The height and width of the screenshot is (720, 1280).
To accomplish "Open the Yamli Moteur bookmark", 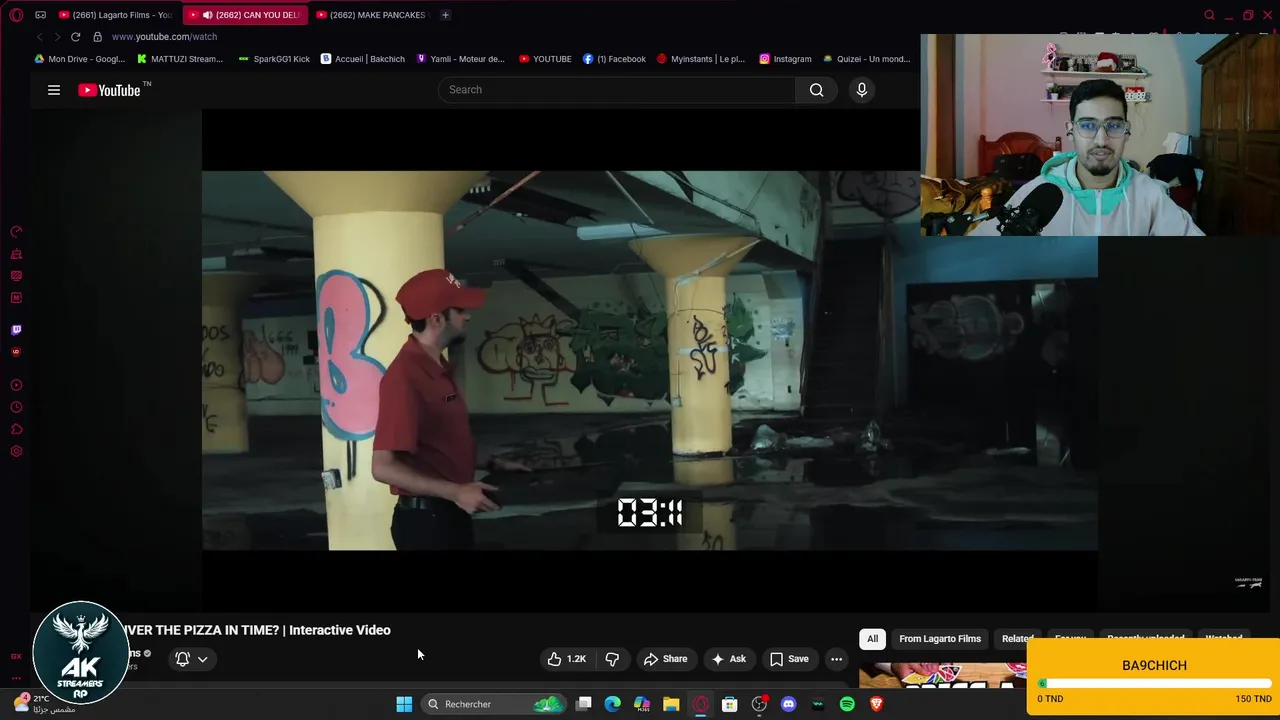I will pyautogui.click(x=460, y=59).
